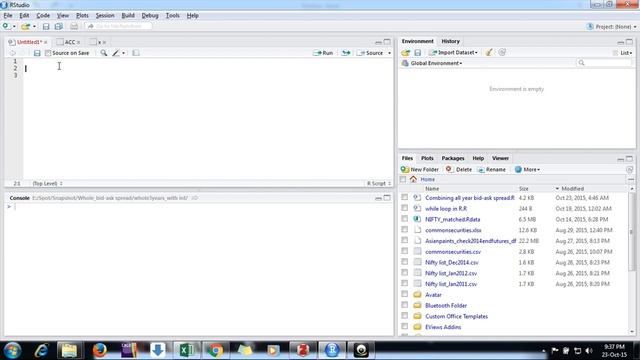Open Find/Replace with the magnifier icon
640x360 pixels.
pyautogui.click(x=104, y=53)
